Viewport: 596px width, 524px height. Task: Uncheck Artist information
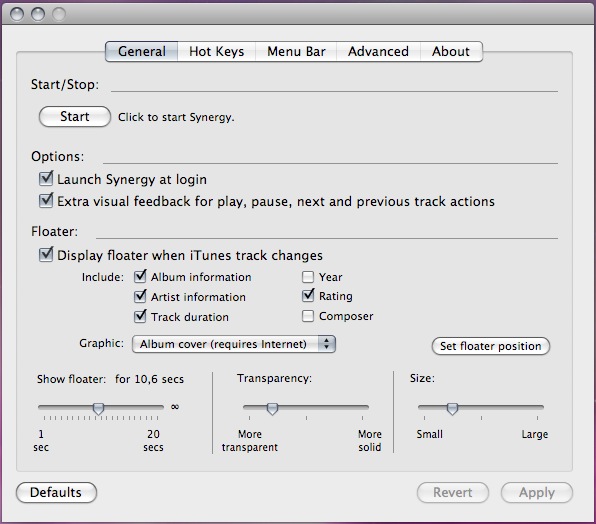click(x=140, y=296)
